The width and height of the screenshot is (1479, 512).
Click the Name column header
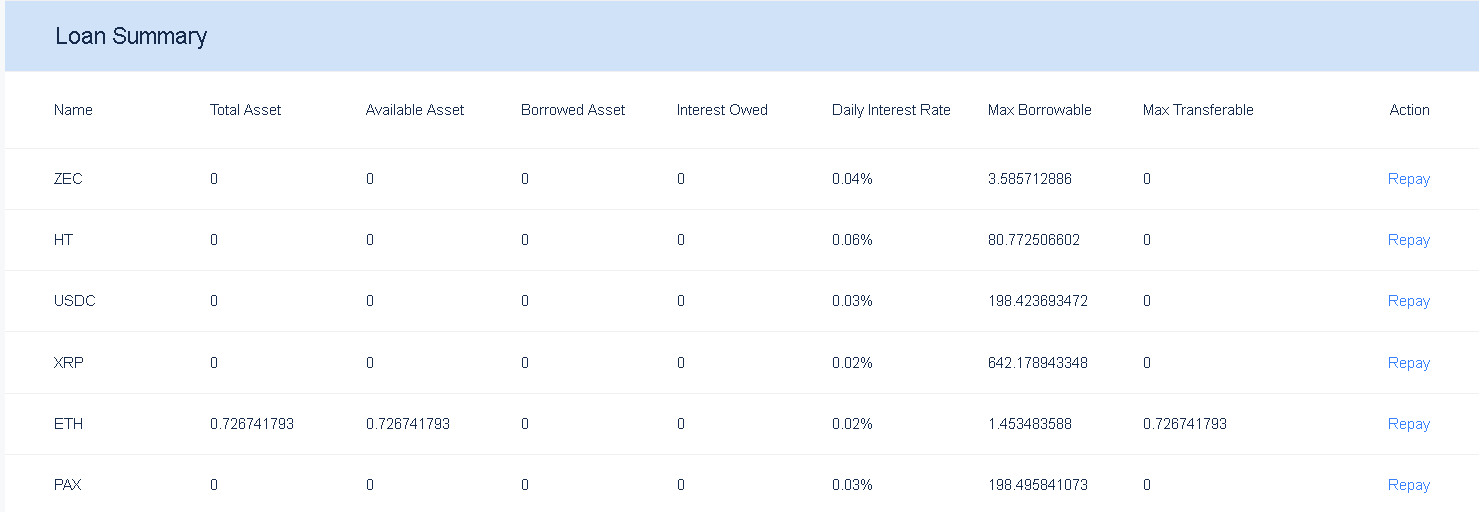(73, 110)
